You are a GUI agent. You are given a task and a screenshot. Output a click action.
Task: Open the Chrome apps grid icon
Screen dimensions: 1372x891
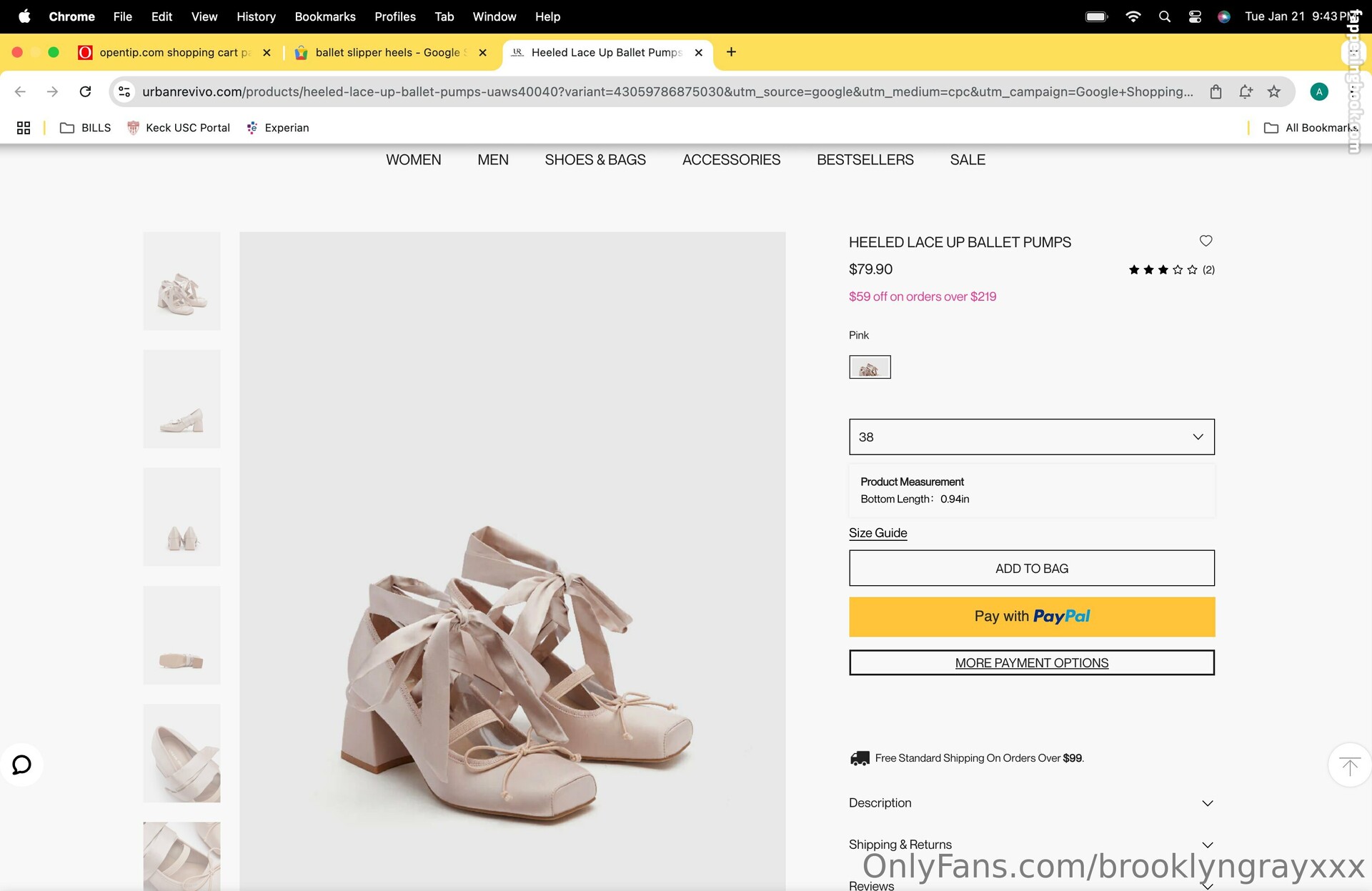coord(24,128)
